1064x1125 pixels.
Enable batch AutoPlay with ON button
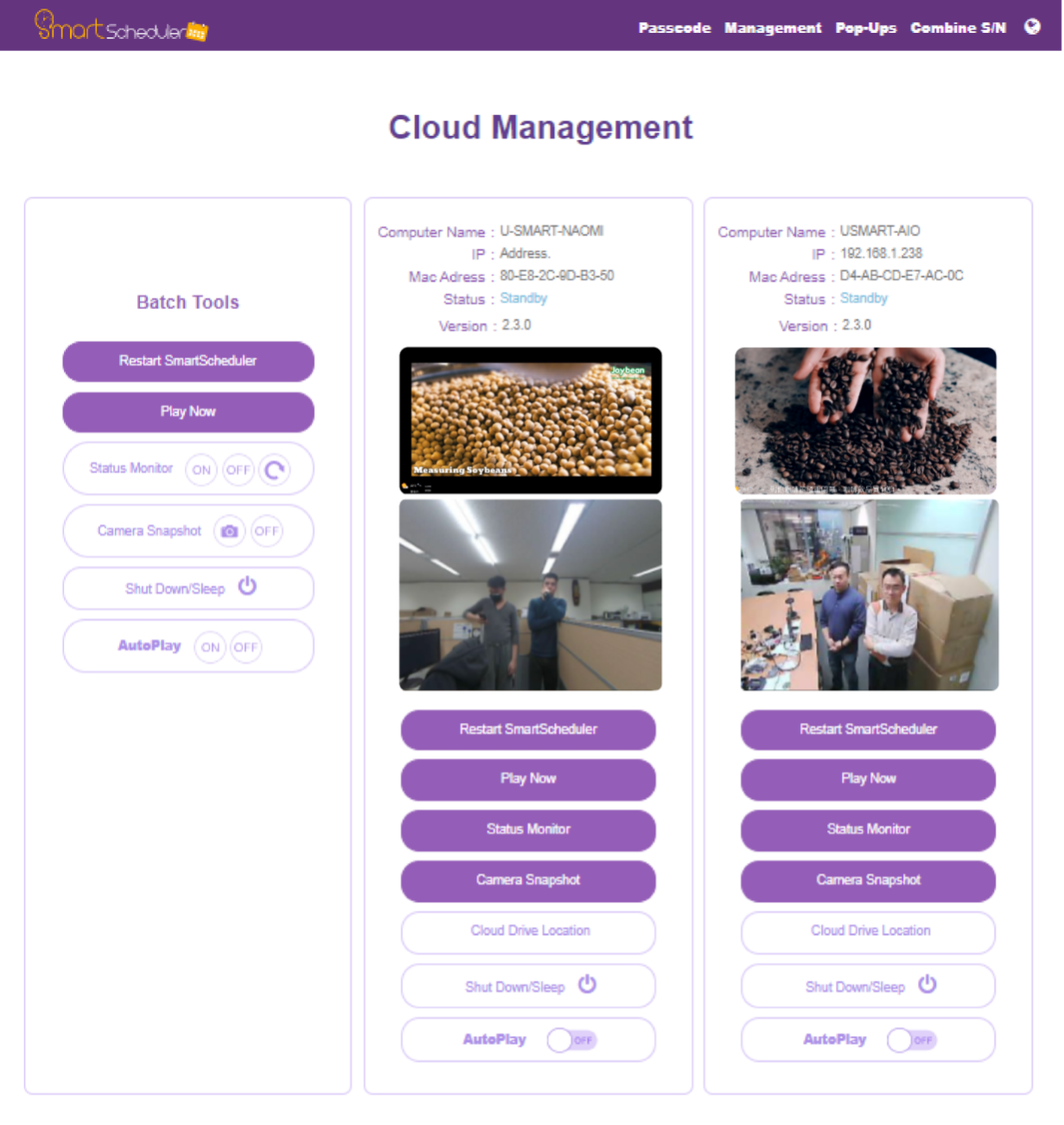pos(210,647)
